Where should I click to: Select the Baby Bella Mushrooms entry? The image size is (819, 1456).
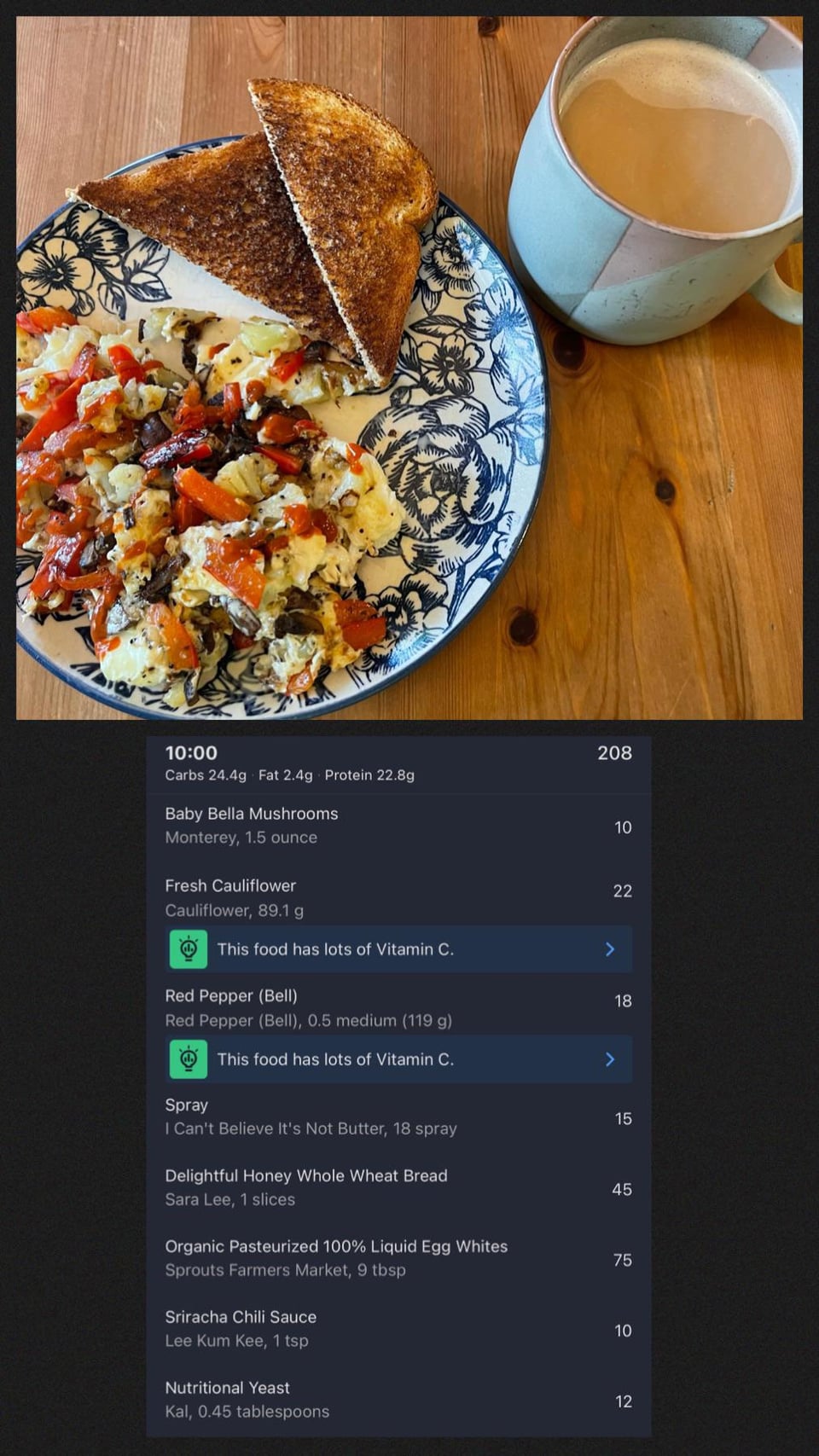point(398,826)
